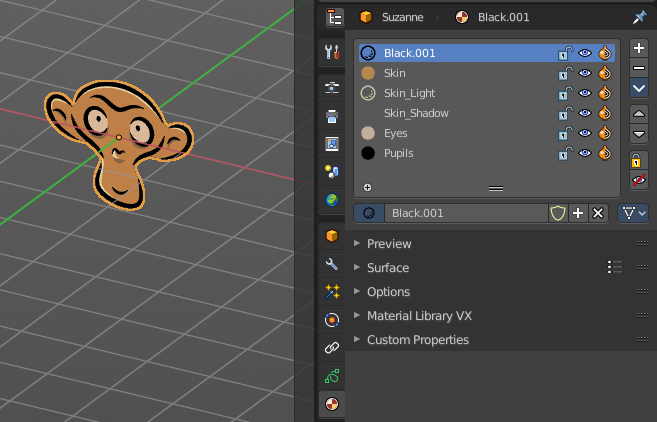This screenshot has width=657, height=422.
Task: Edit the Black.001 material name field
Action: (466, 213)
